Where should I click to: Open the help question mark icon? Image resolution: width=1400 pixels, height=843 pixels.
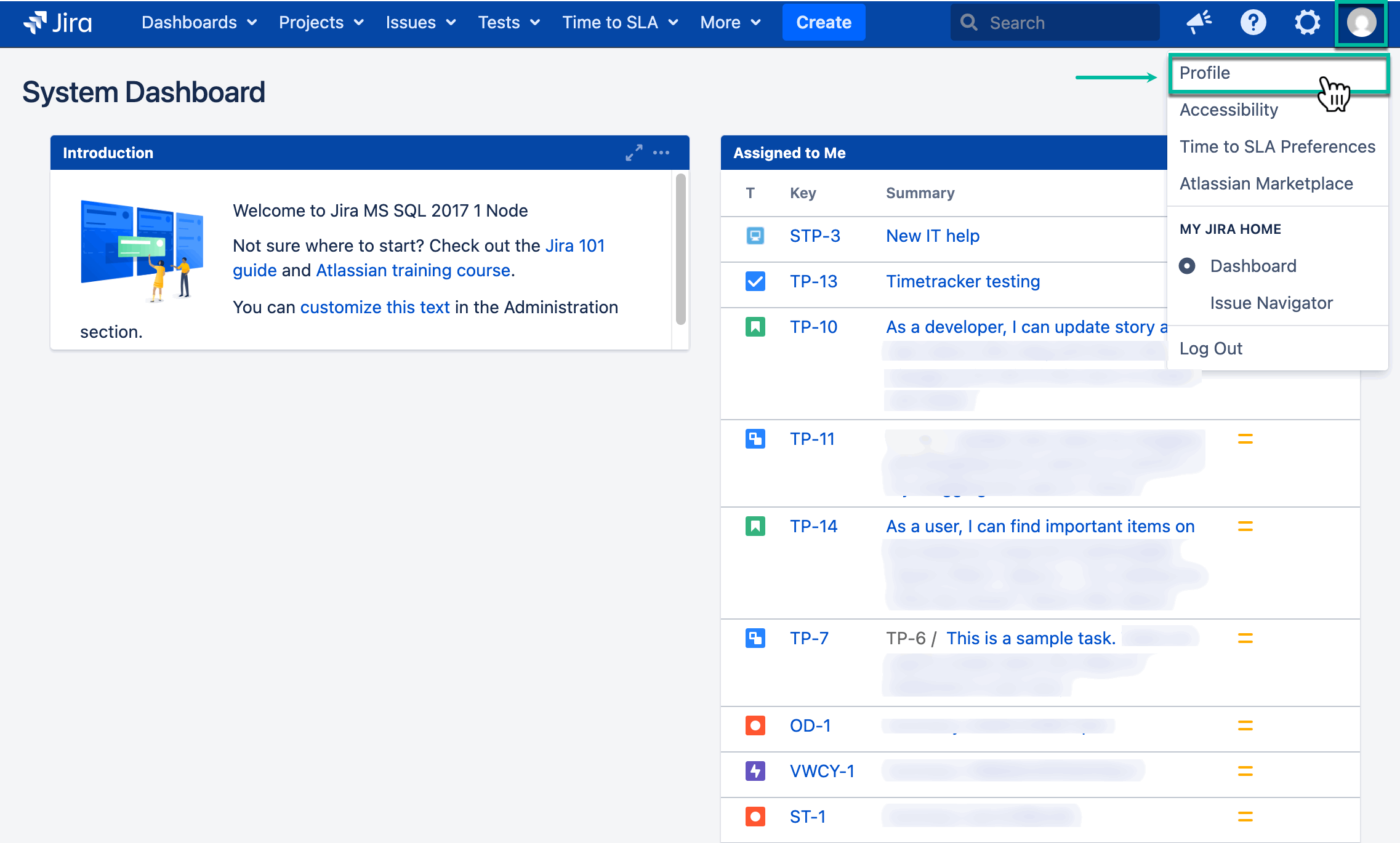click(x=1253, y=23)
